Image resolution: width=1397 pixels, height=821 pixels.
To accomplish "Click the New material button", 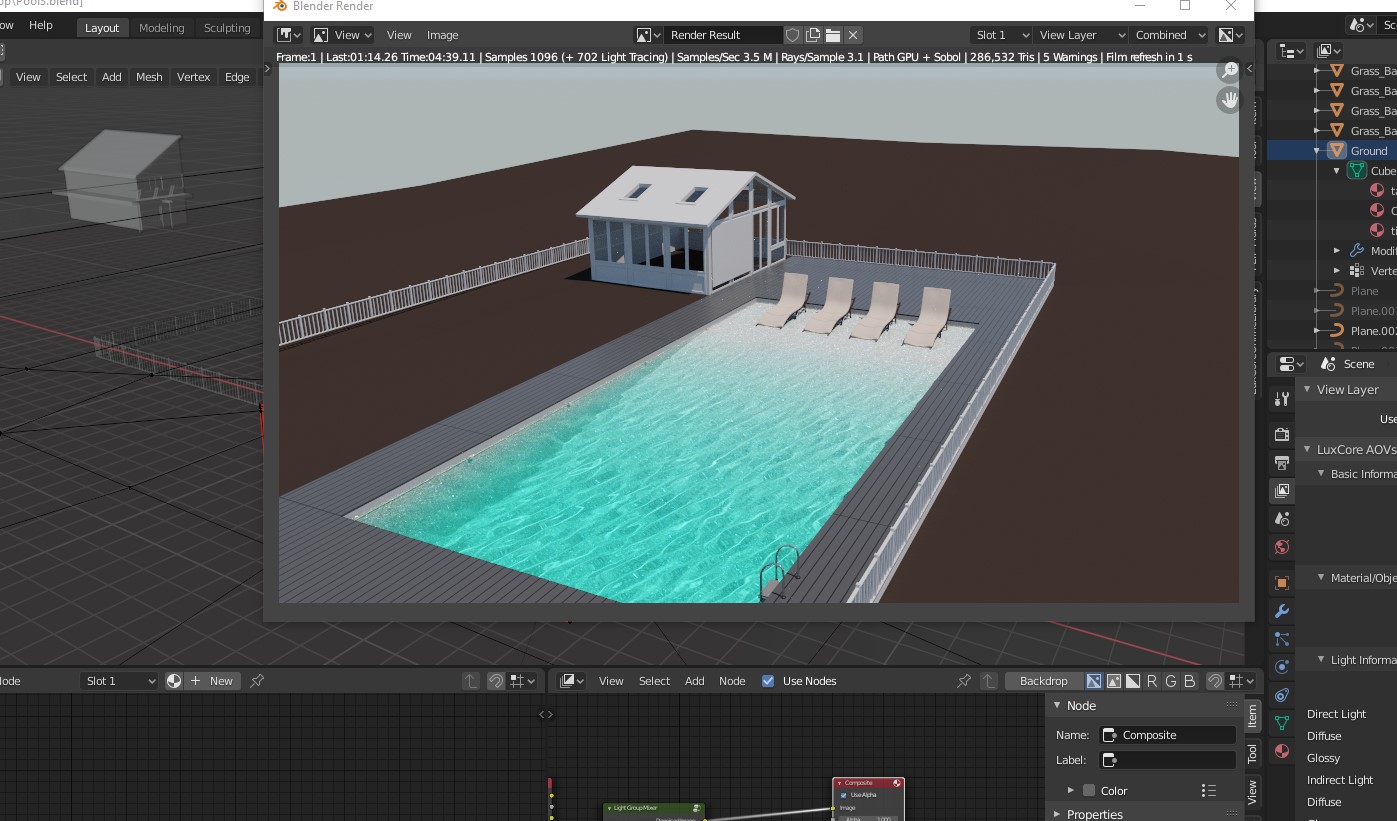I will (211, 681).
